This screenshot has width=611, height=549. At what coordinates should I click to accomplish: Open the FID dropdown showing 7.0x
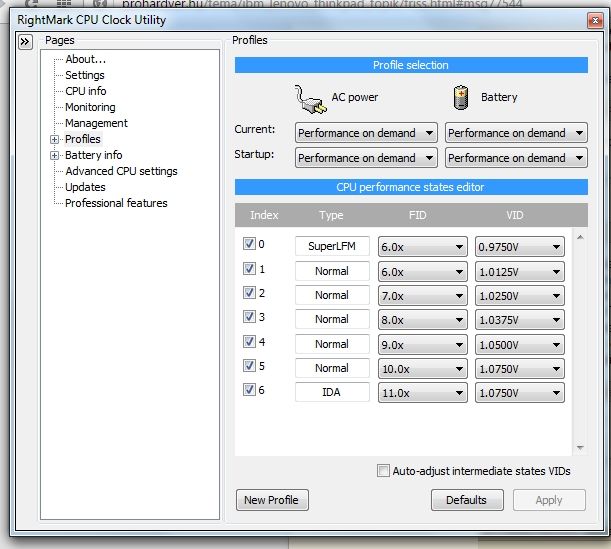pyautogui.click(x=422, y=296)
